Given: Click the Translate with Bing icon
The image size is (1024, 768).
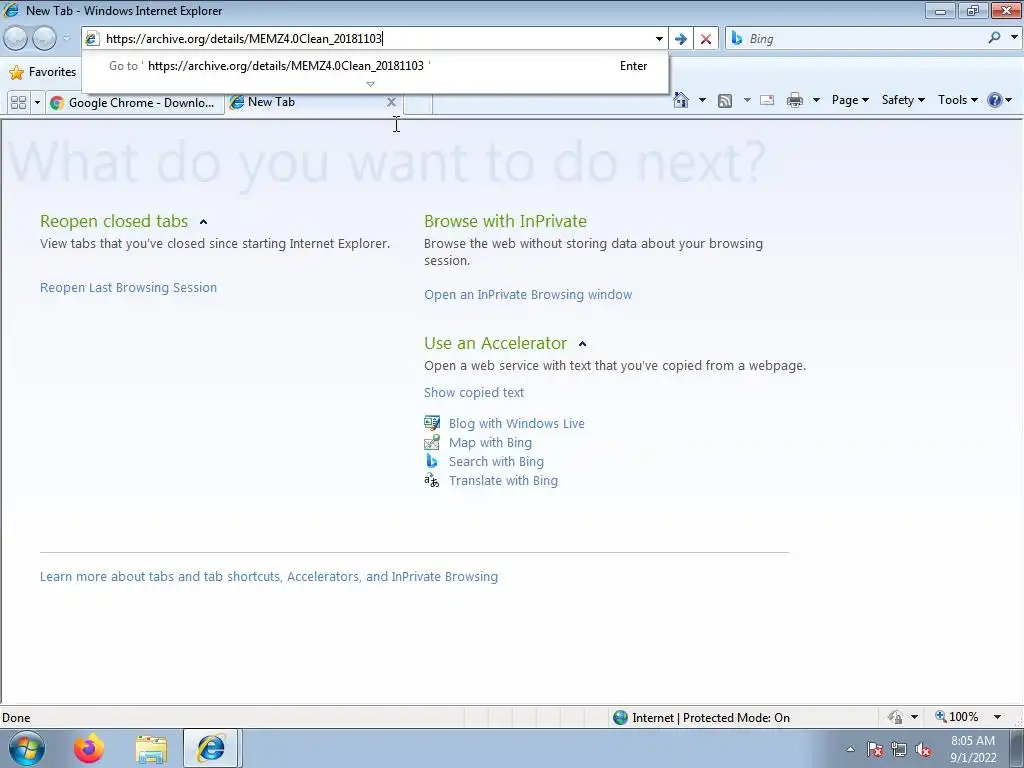Looking at the screenshot, I should [432, 481].
